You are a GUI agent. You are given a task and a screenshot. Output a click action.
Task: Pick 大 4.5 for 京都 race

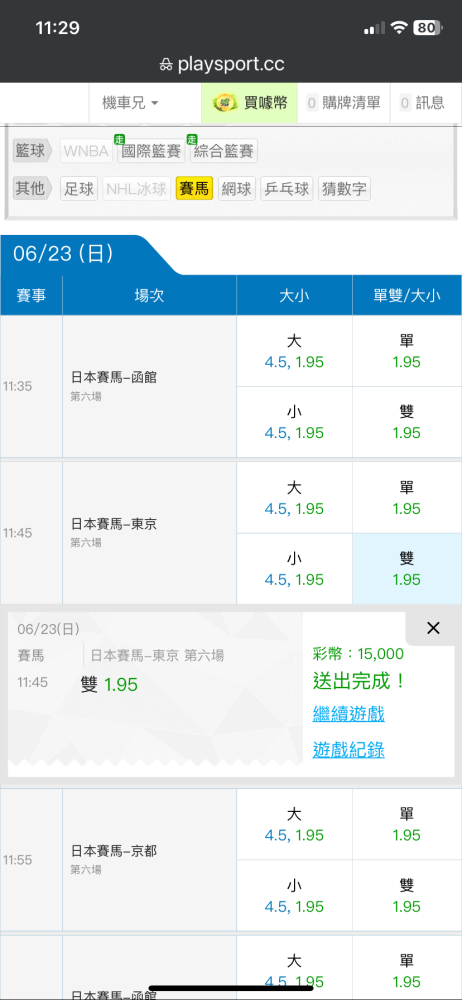tap(294, 824)
